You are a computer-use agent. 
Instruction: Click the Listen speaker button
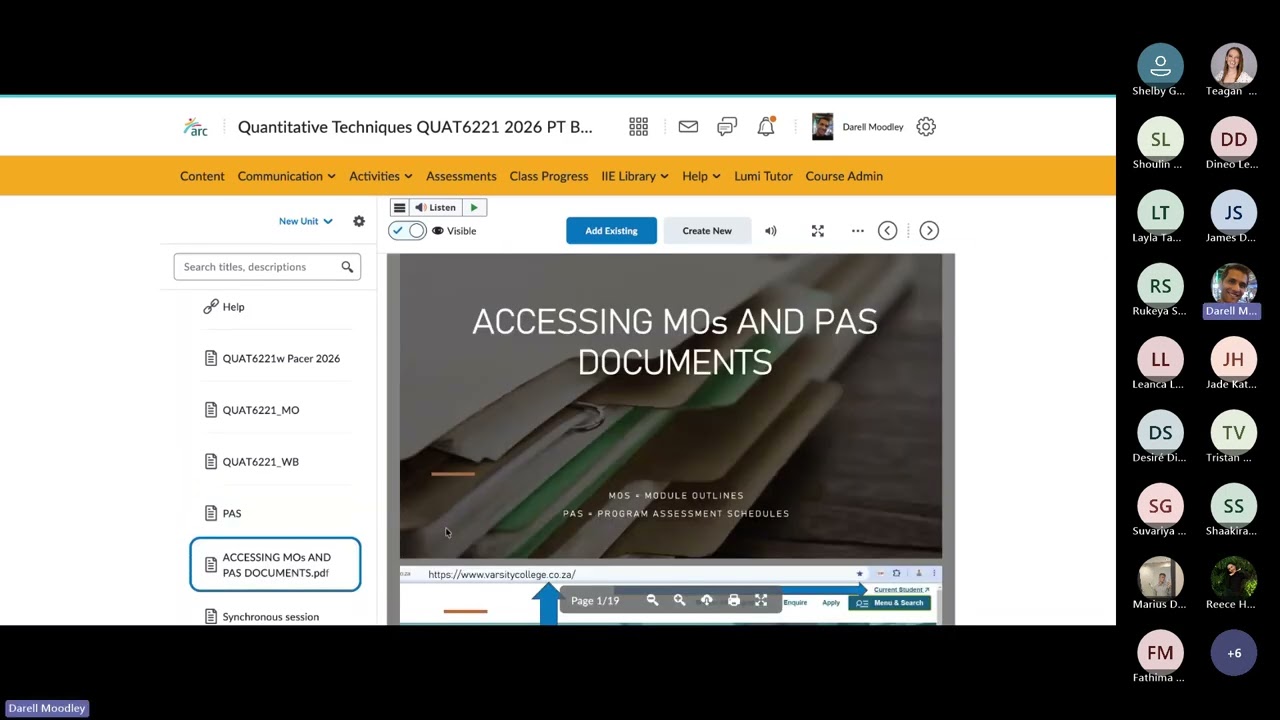(436, 208)
